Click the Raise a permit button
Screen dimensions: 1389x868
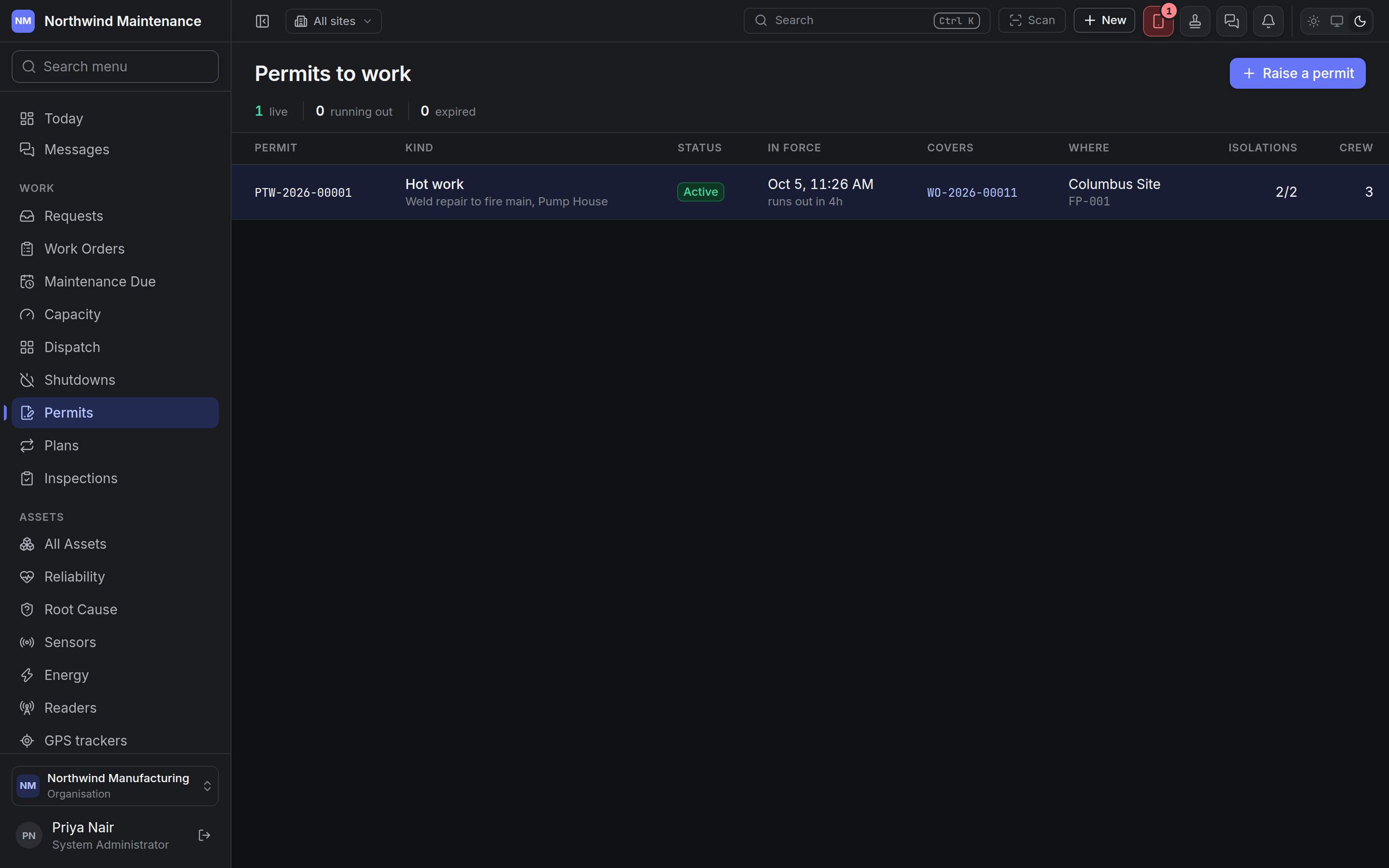point(1297,73)
